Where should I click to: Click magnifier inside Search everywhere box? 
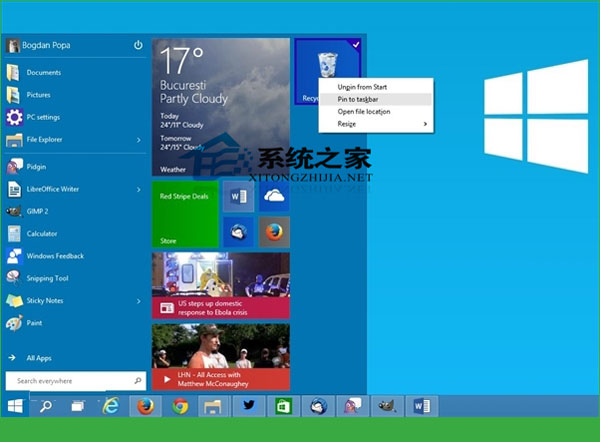point(138,381)
